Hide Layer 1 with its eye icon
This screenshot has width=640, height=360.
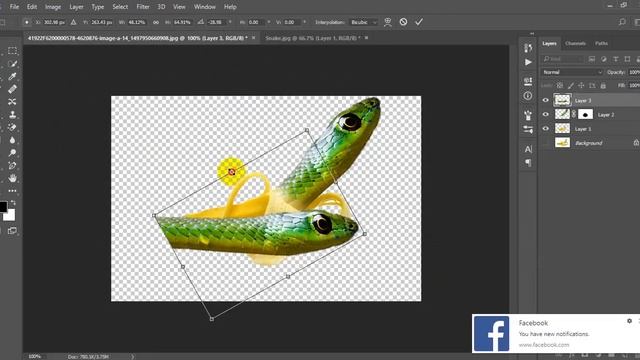[546, 129]
